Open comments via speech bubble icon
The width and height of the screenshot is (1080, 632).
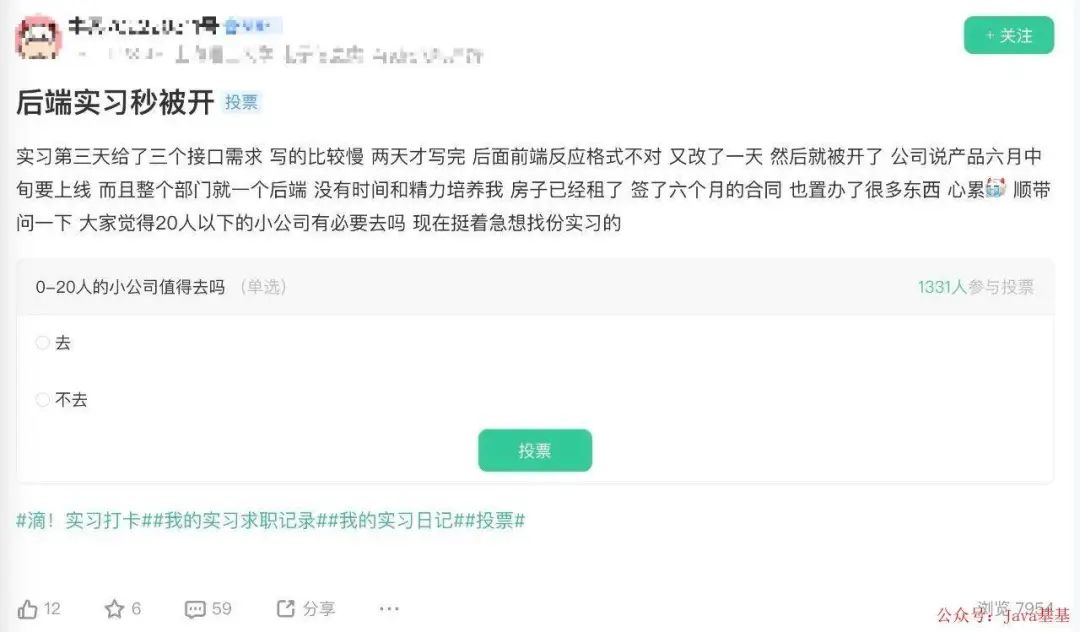tap(195, 609)
